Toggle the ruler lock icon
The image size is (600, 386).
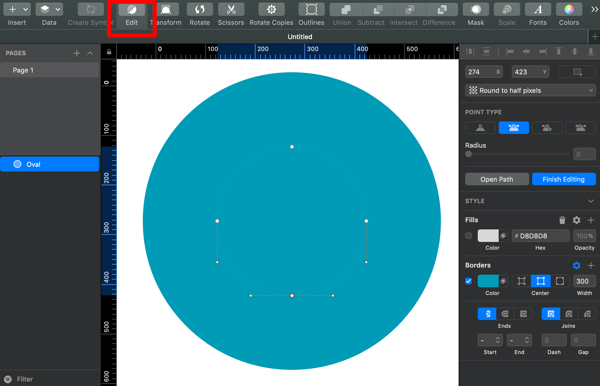click(x=109, y=52)
